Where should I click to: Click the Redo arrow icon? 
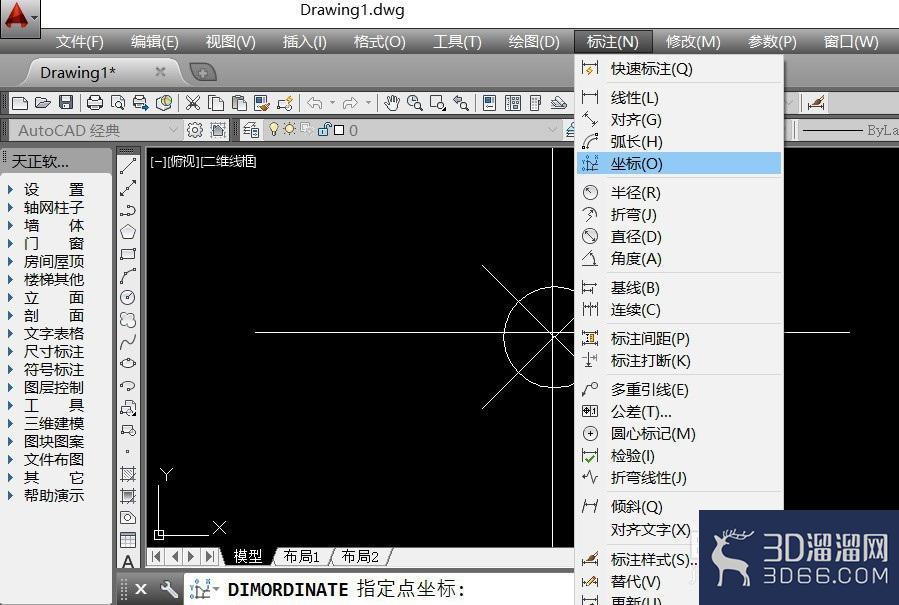[350, 103]
